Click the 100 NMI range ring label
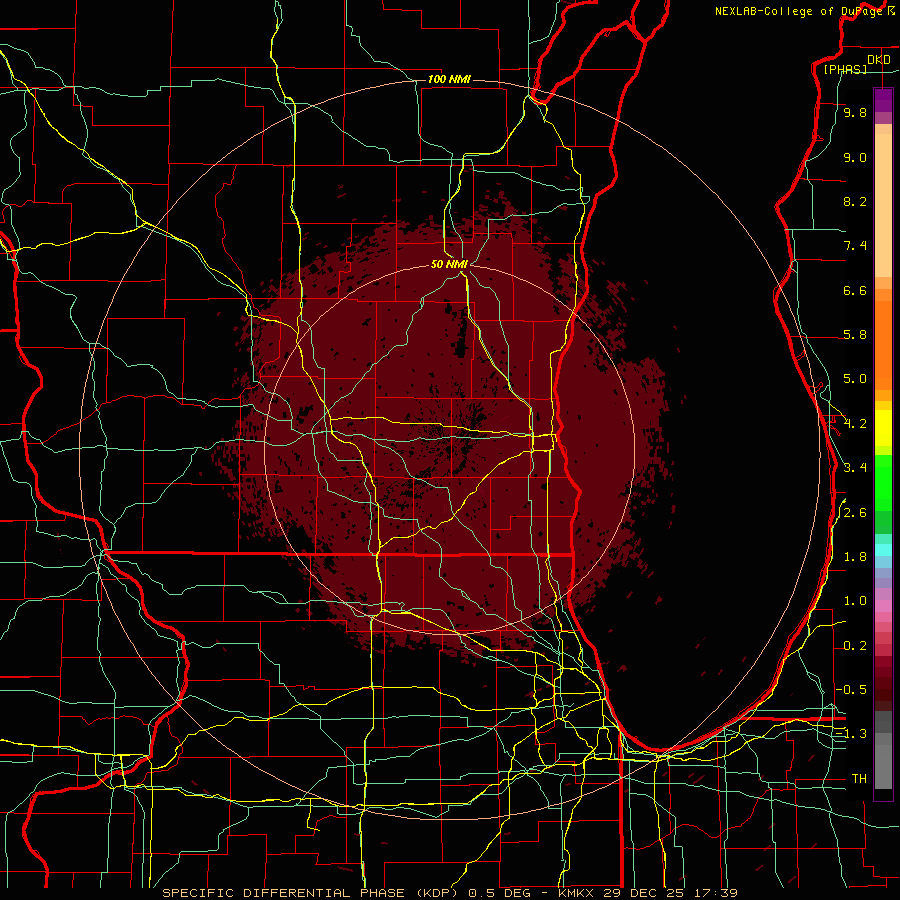Viewport: 900px width, 900px height. (449, 79)
